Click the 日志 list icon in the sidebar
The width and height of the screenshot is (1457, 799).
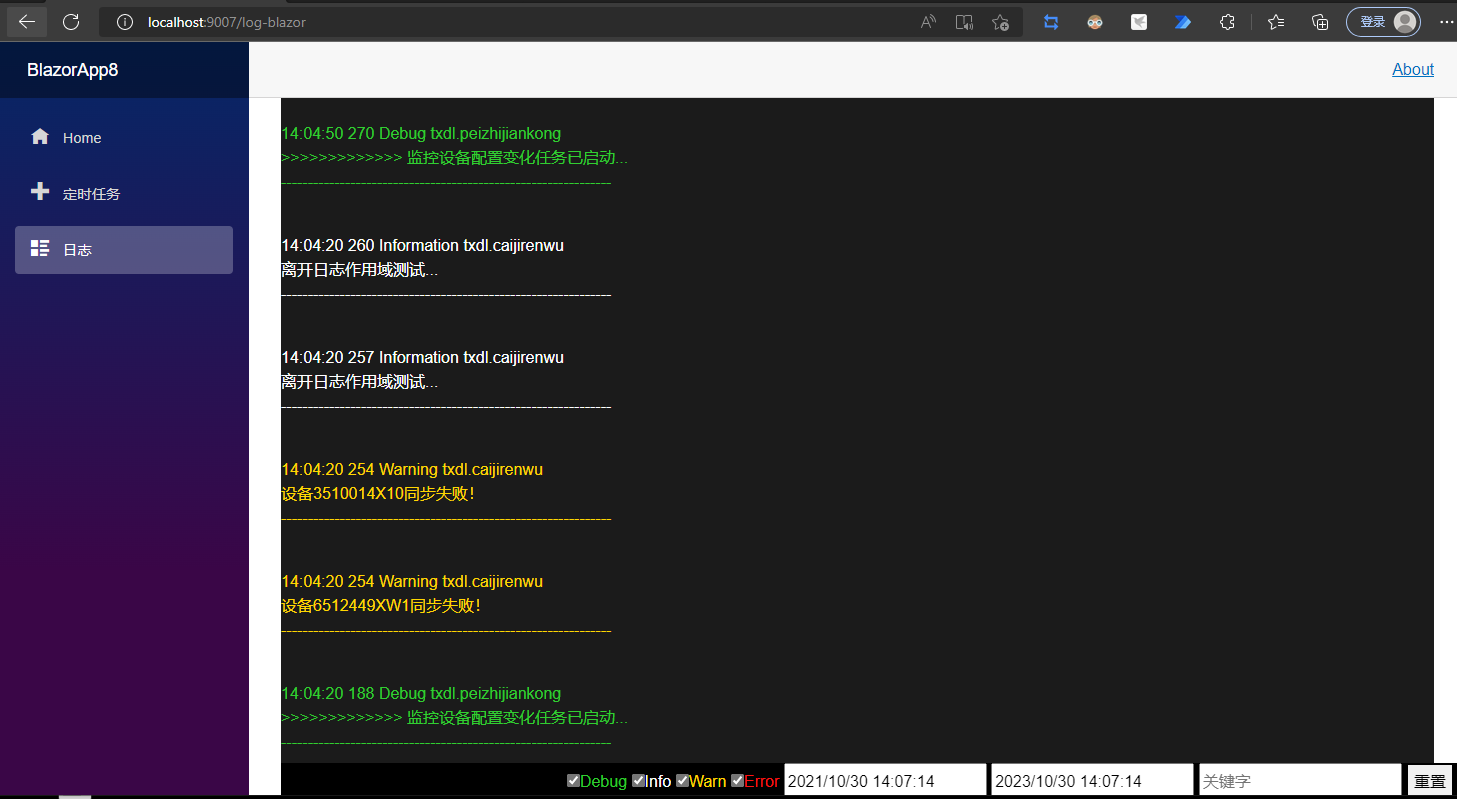pyautogui.click(x=40, y=249)
